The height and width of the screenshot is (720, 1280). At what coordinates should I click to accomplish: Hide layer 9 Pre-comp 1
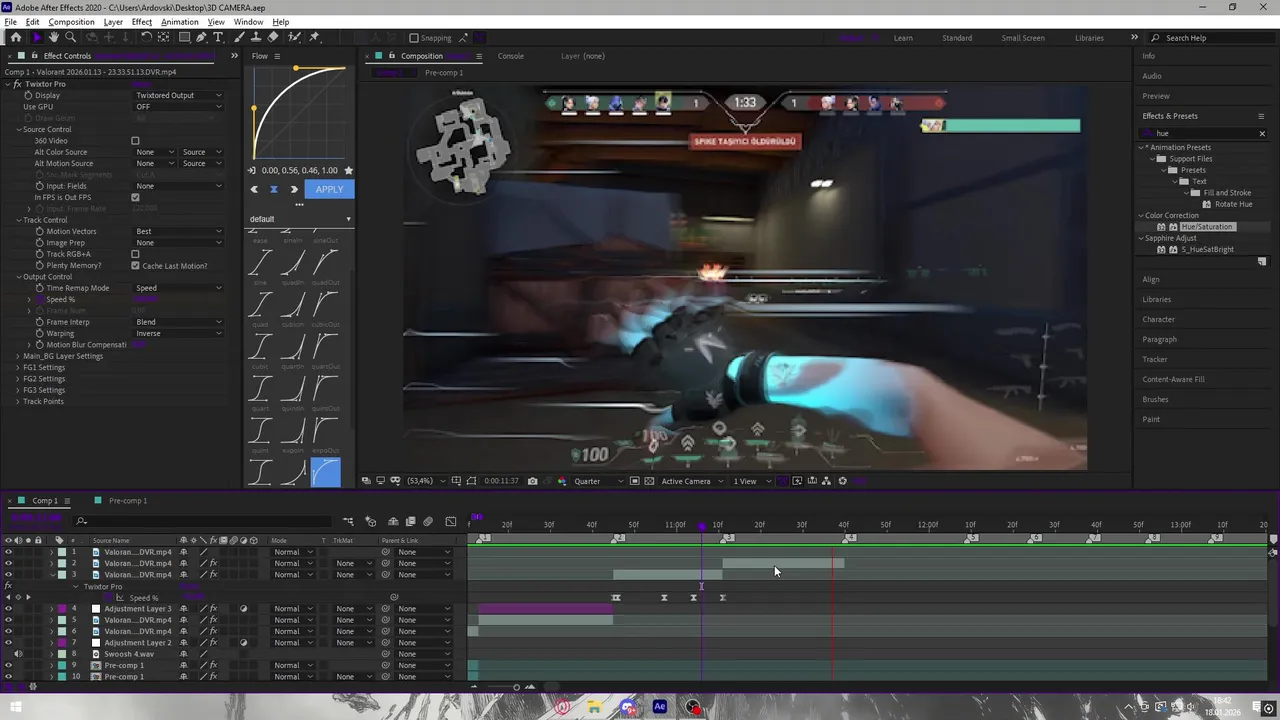pyautogui.click(x=8, y=665)
